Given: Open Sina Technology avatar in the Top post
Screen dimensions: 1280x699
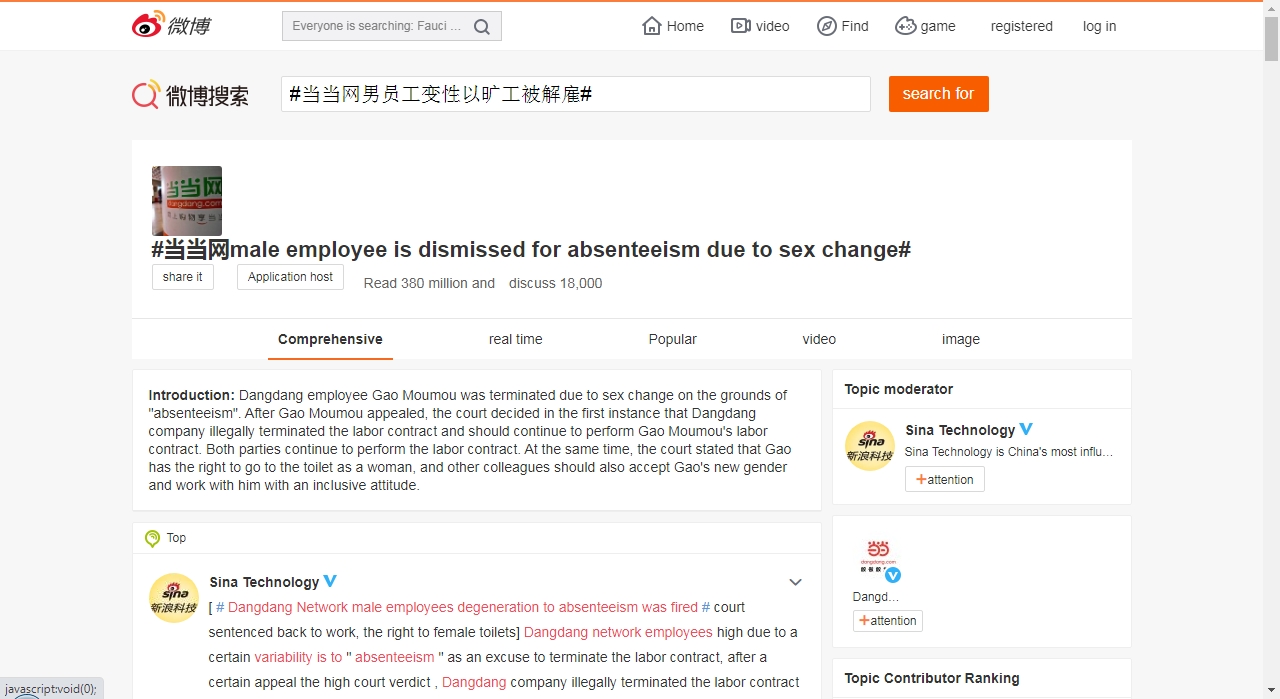Looking at the screenshot, I should pos(174,598).
